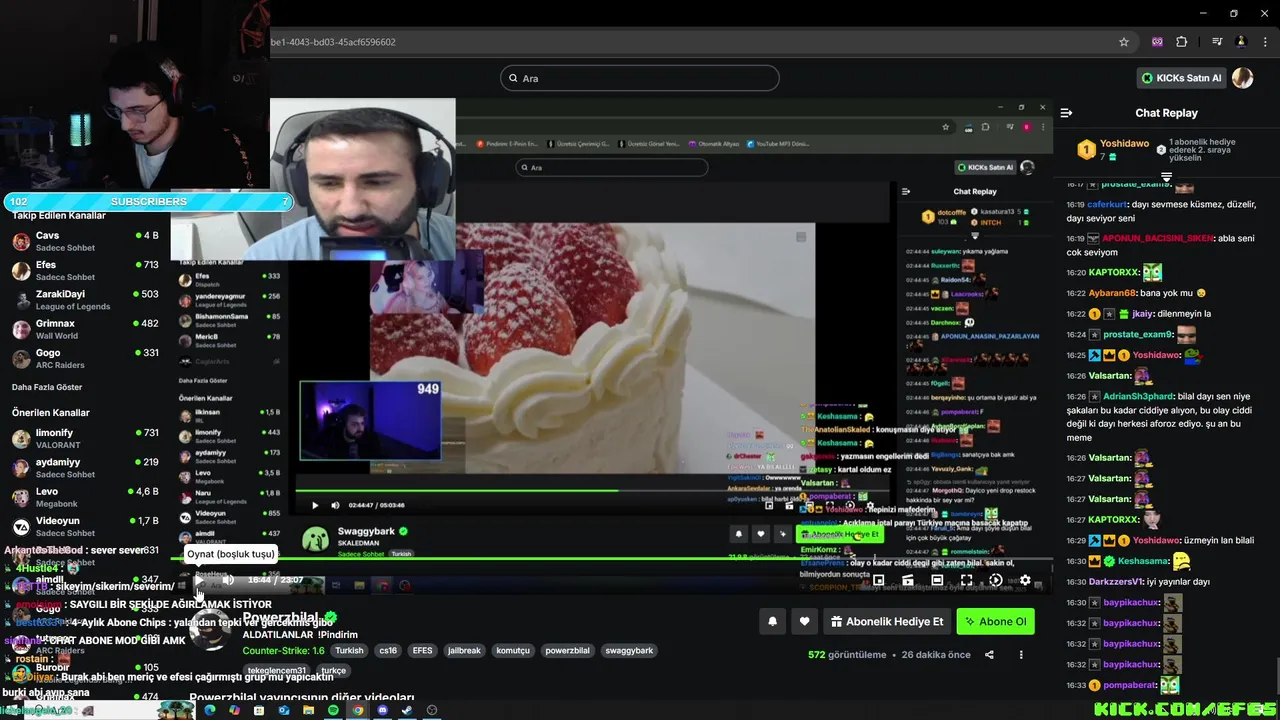The width and height of the screenshot is (1280, 720).
Task: Open aydamiyy recommended channel
Action: coord(85,468)
